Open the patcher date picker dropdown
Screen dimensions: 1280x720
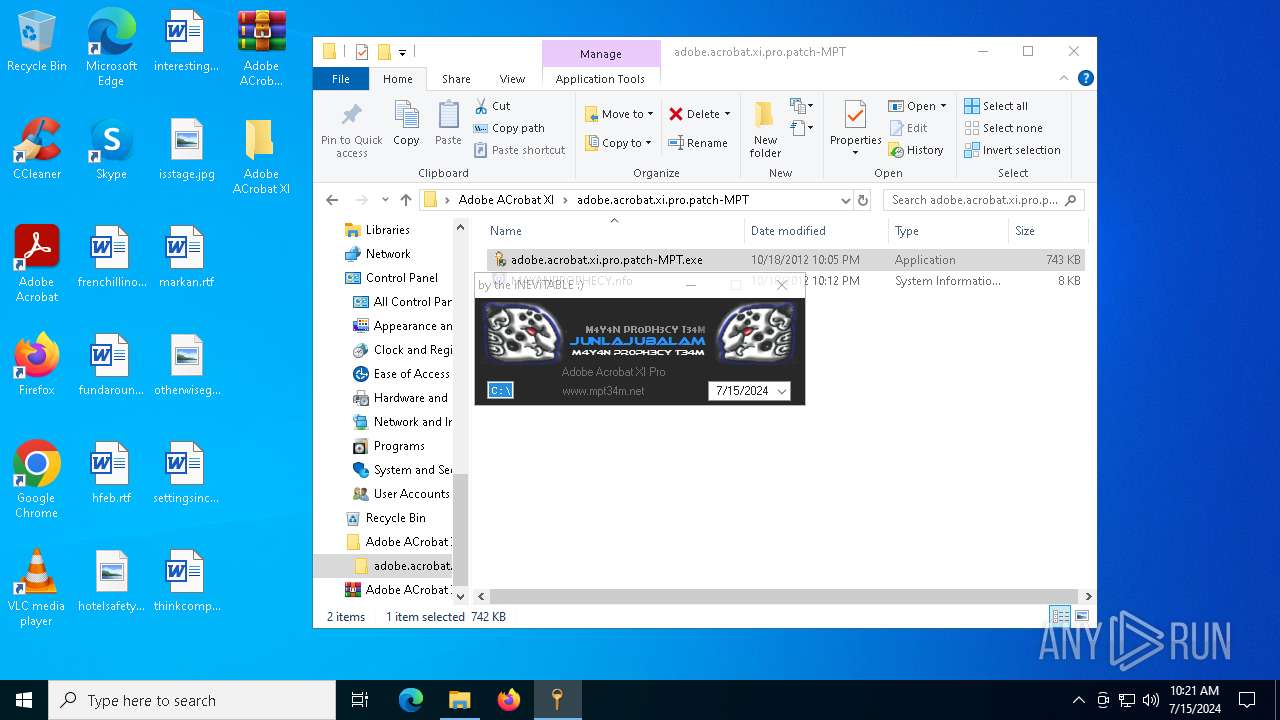pos(782,391)
